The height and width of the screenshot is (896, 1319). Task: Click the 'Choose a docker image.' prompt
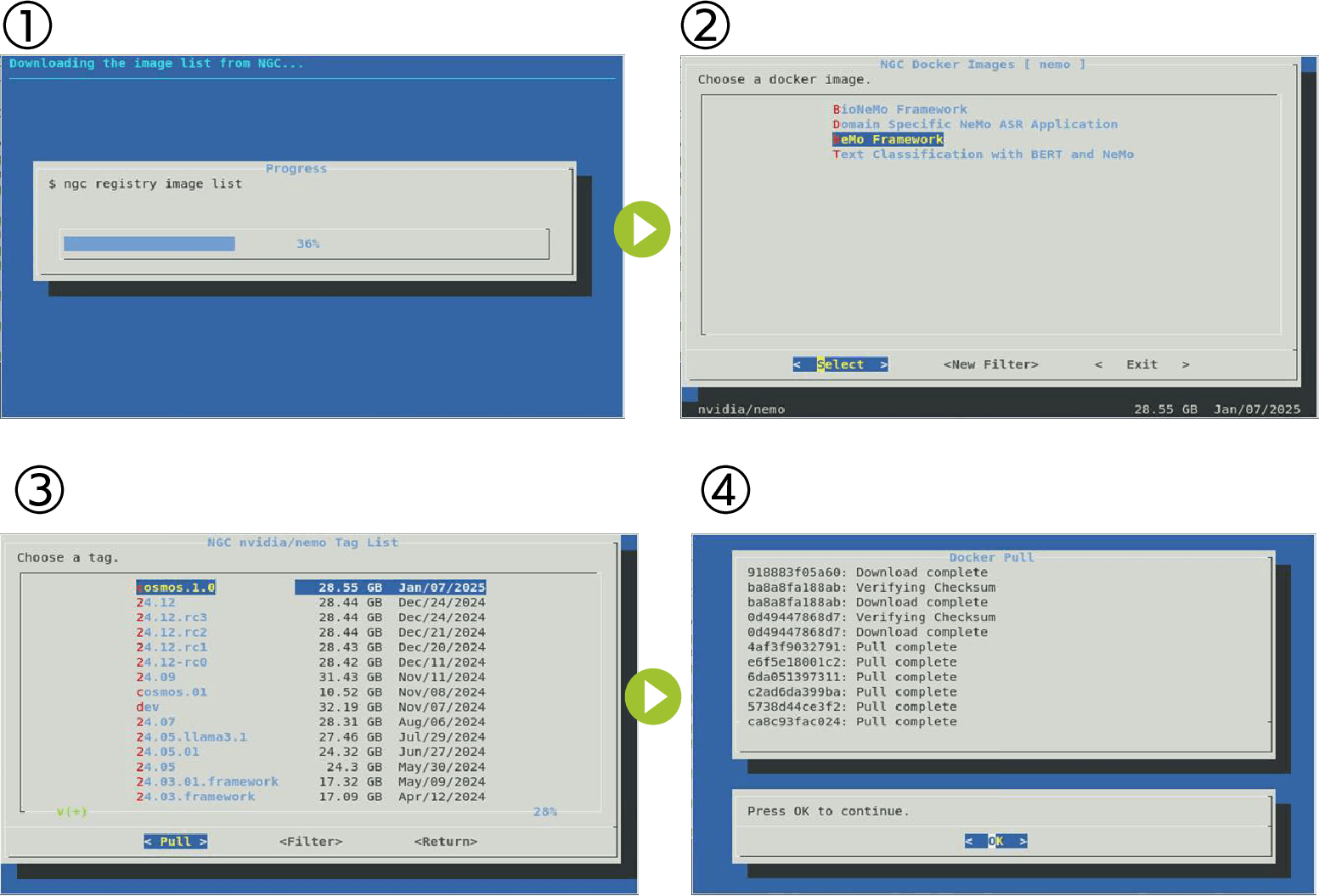click(x=784, y=80)
